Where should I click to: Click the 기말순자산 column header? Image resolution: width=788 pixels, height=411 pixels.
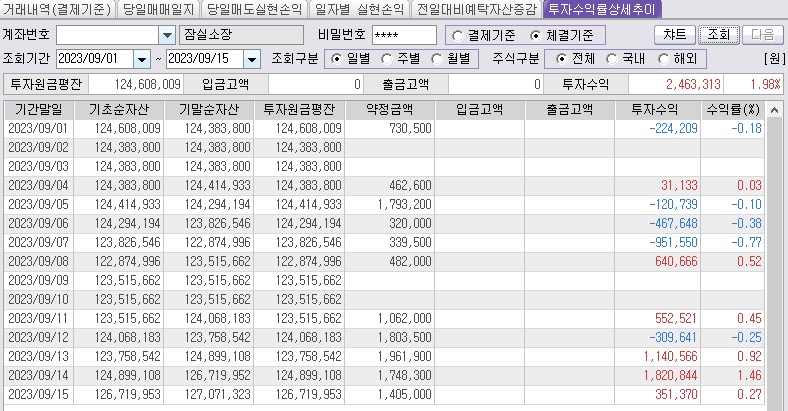(209, 110)
